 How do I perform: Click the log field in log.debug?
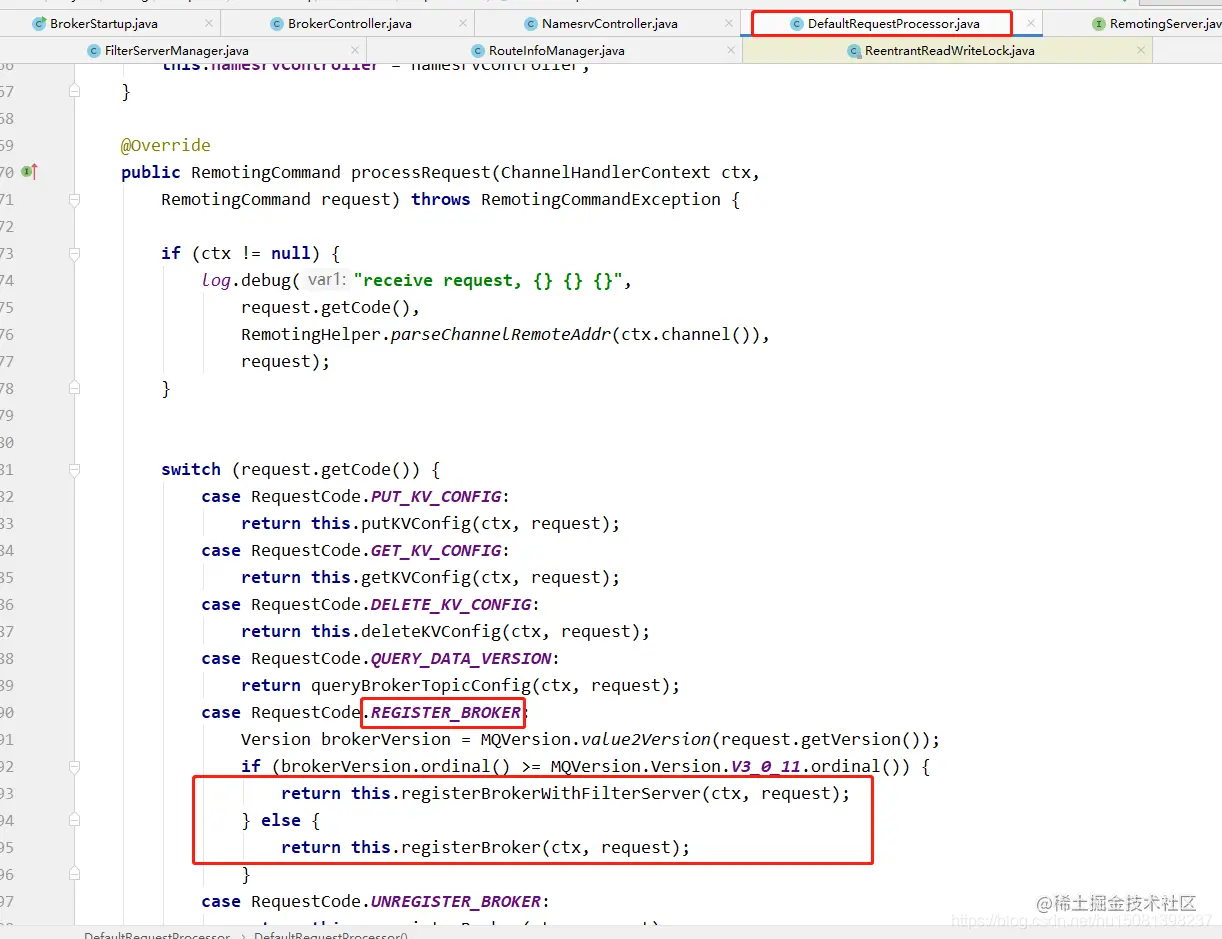pyautogui.click(x=216, y=280)
